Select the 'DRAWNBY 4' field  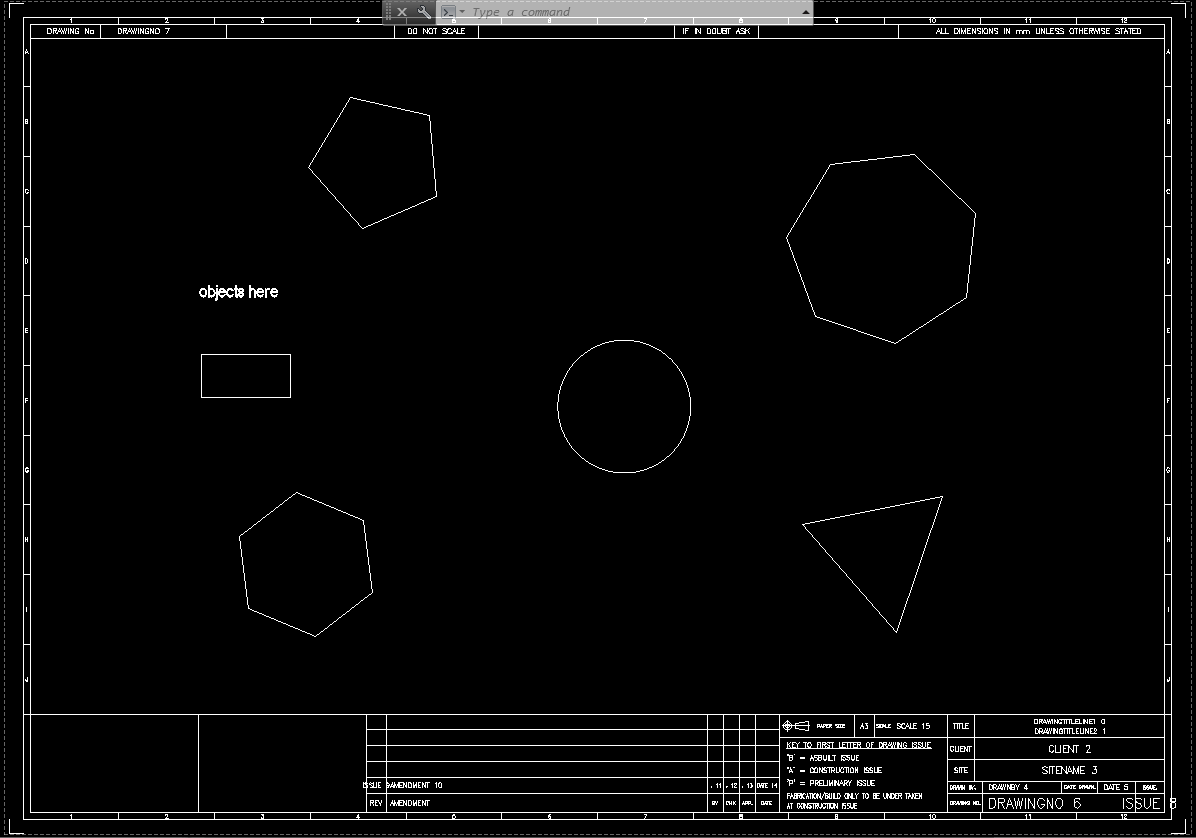pyautogui.click(x=1008, y=787)
